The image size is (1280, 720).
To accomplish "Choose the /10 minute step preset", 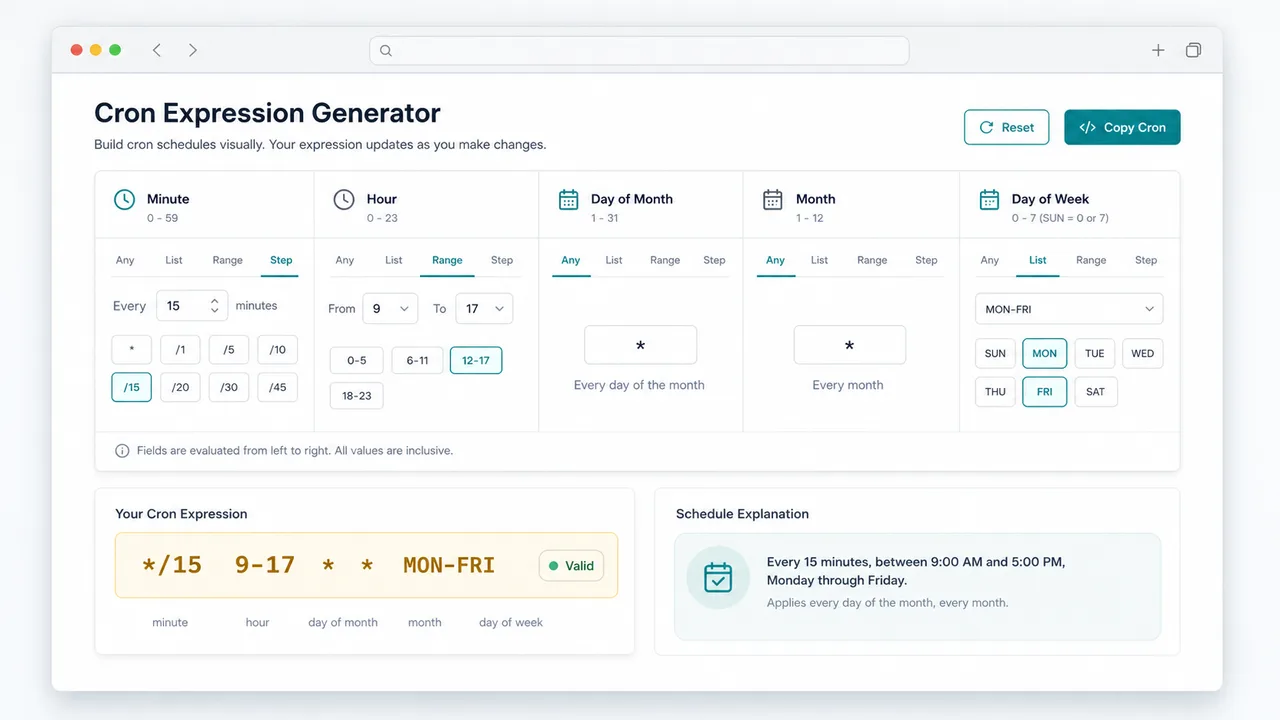I will [278, 349].
